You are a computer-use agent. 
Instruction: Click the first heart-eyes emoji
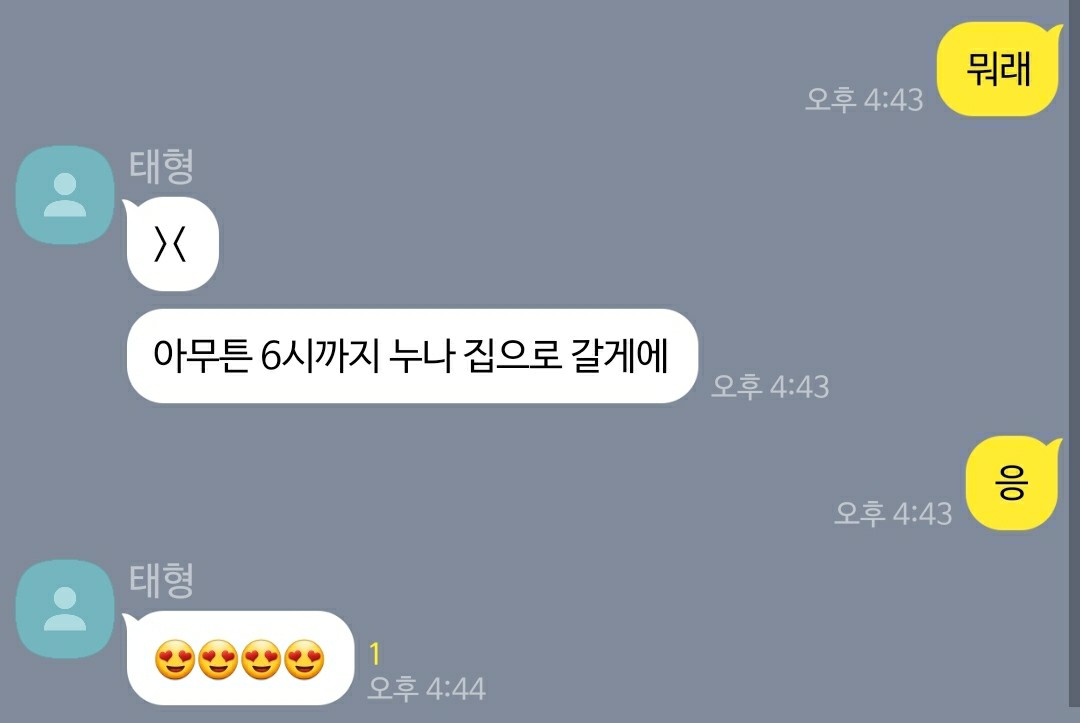[174, 660]
